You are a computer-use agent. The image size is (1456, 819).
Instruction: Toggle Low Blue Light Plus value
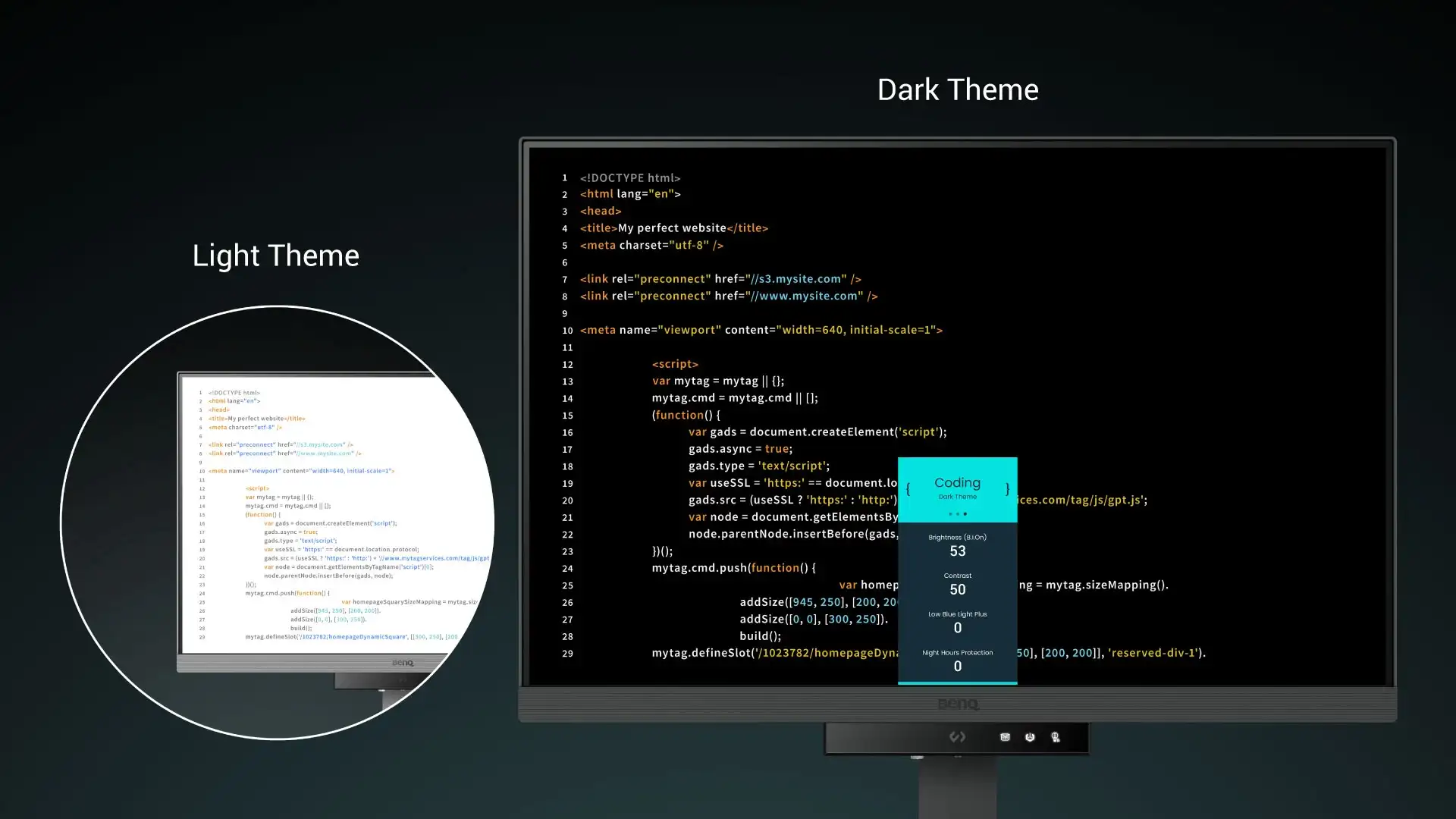pyautogui.click(x=957, y=627)
